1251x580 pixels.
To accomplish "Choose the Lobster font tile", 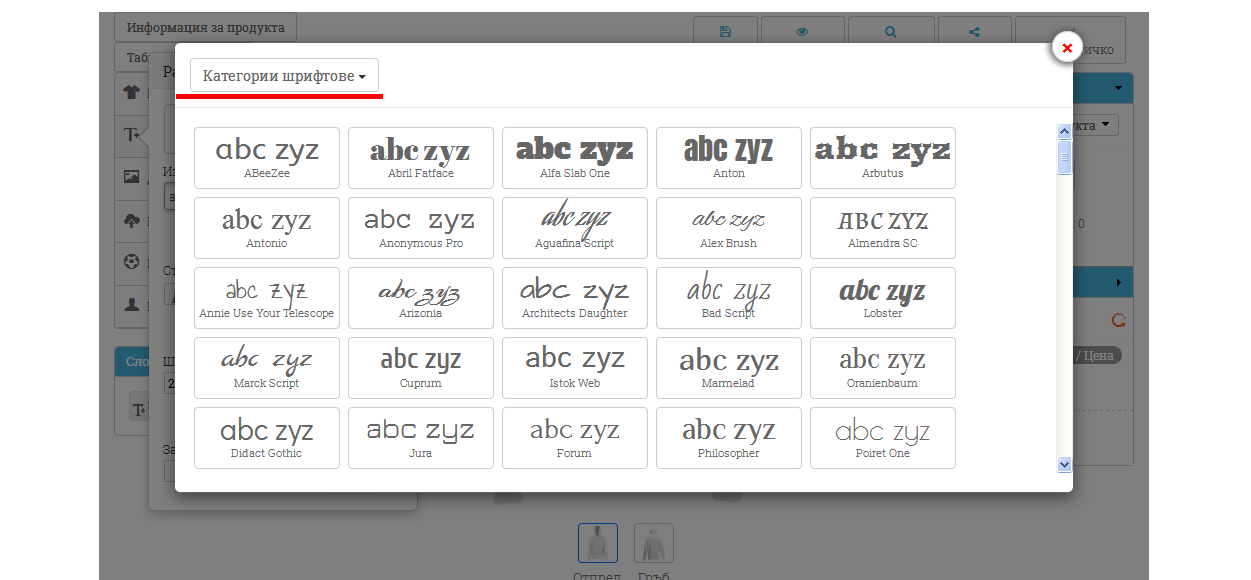I will pyautogui.click(x=882, y=298).
